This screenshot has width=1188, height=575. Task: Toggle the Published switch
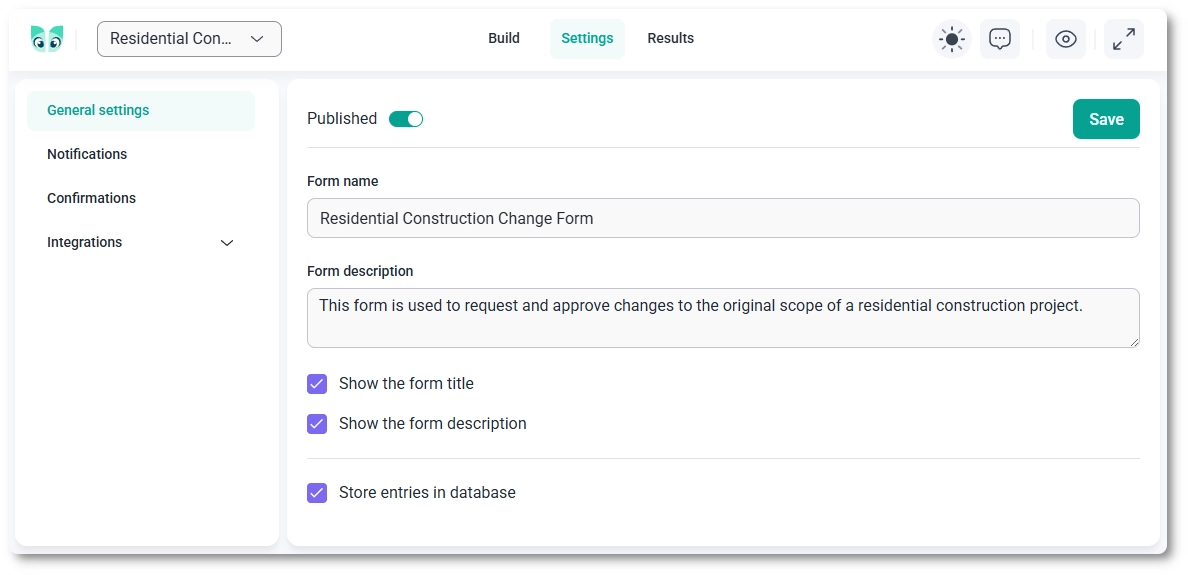coord(406,119)
